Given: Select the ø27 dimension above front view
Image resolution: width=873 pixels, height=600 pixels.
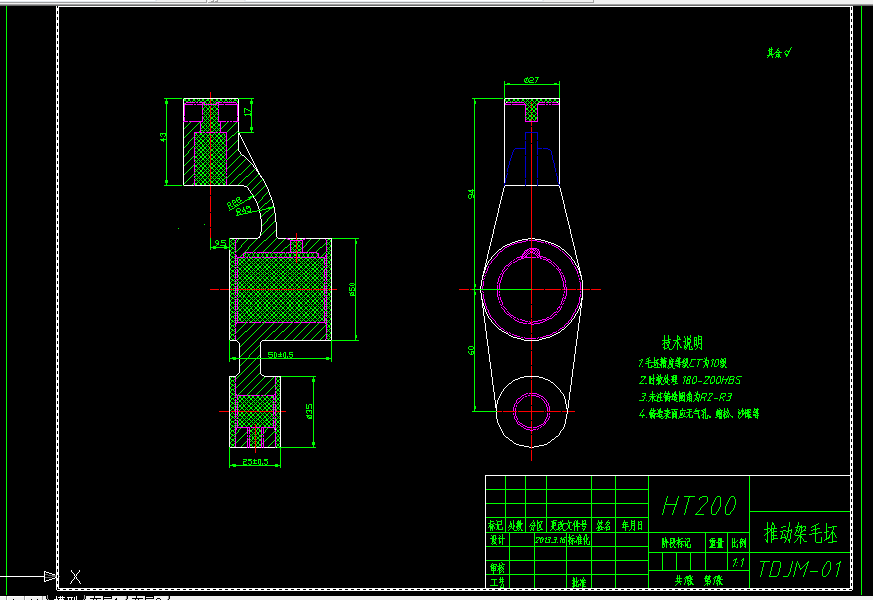Looking at the screenshot, I should 531,80.
